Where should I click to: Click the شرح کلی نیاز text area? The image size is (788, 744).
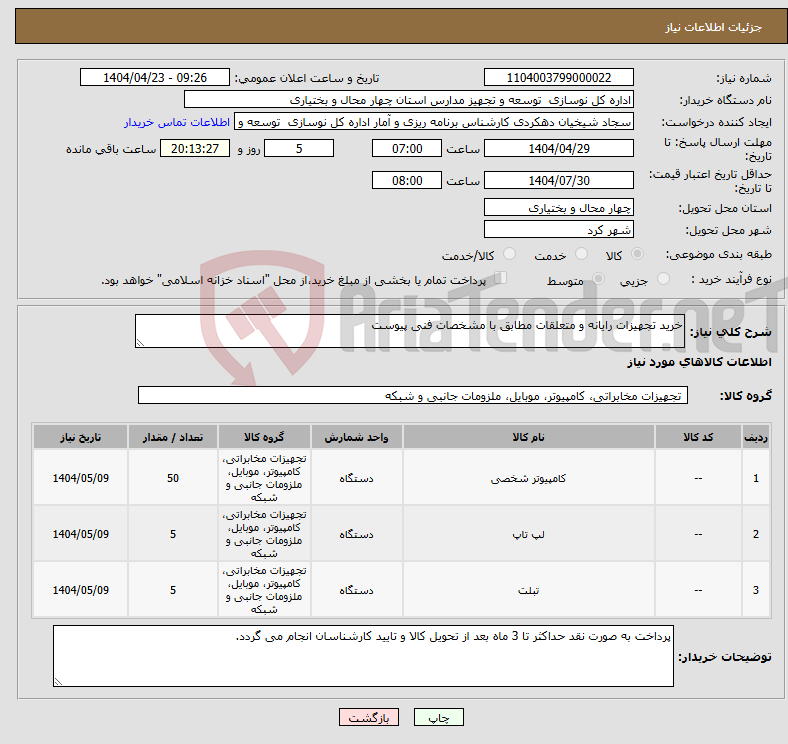(x=410, y=331)
